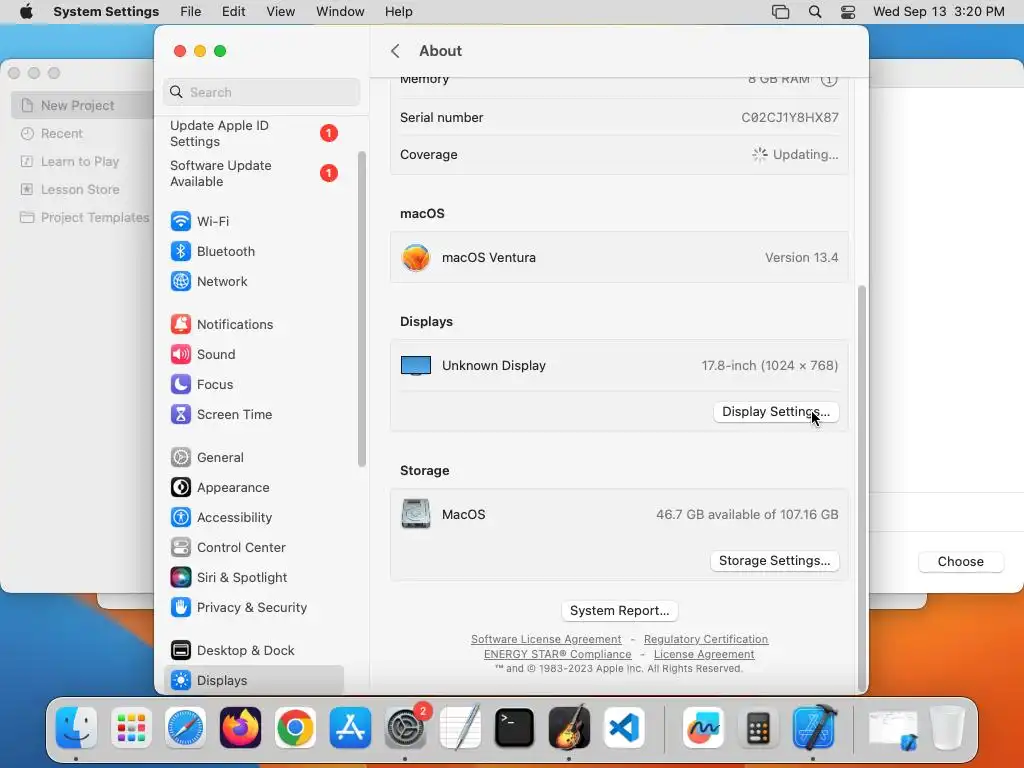Go back from About page
1024x768 pixels.
395,51
